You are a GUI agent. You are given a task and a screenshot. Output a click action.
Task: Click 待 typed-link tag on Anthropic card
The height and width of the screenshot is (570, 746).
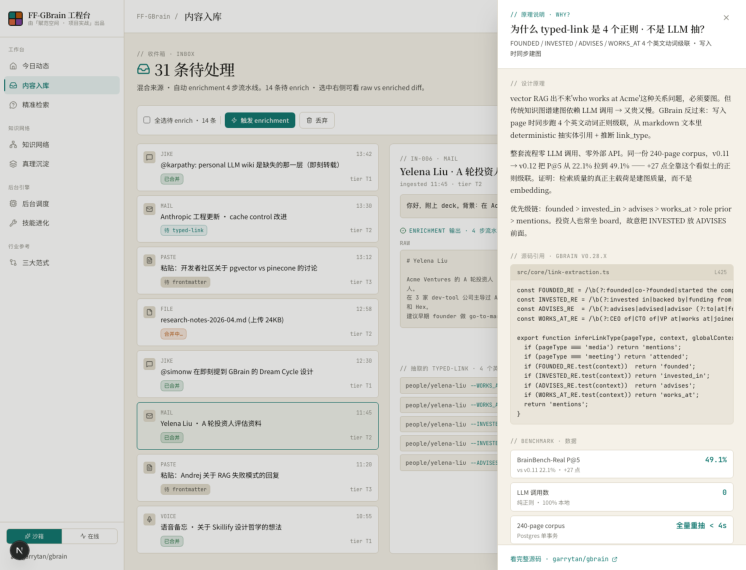pyautogui.click(x=184, y=230)
